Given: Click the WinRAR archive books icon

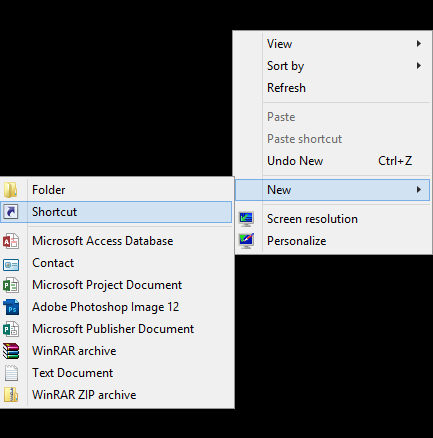Looking at the screenshot, I should click(x=11, y=351).
